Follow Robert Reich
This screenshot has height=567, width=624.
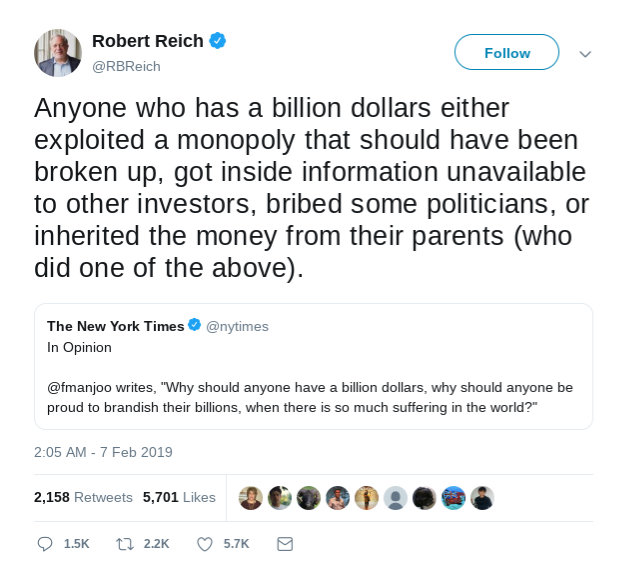506,53
